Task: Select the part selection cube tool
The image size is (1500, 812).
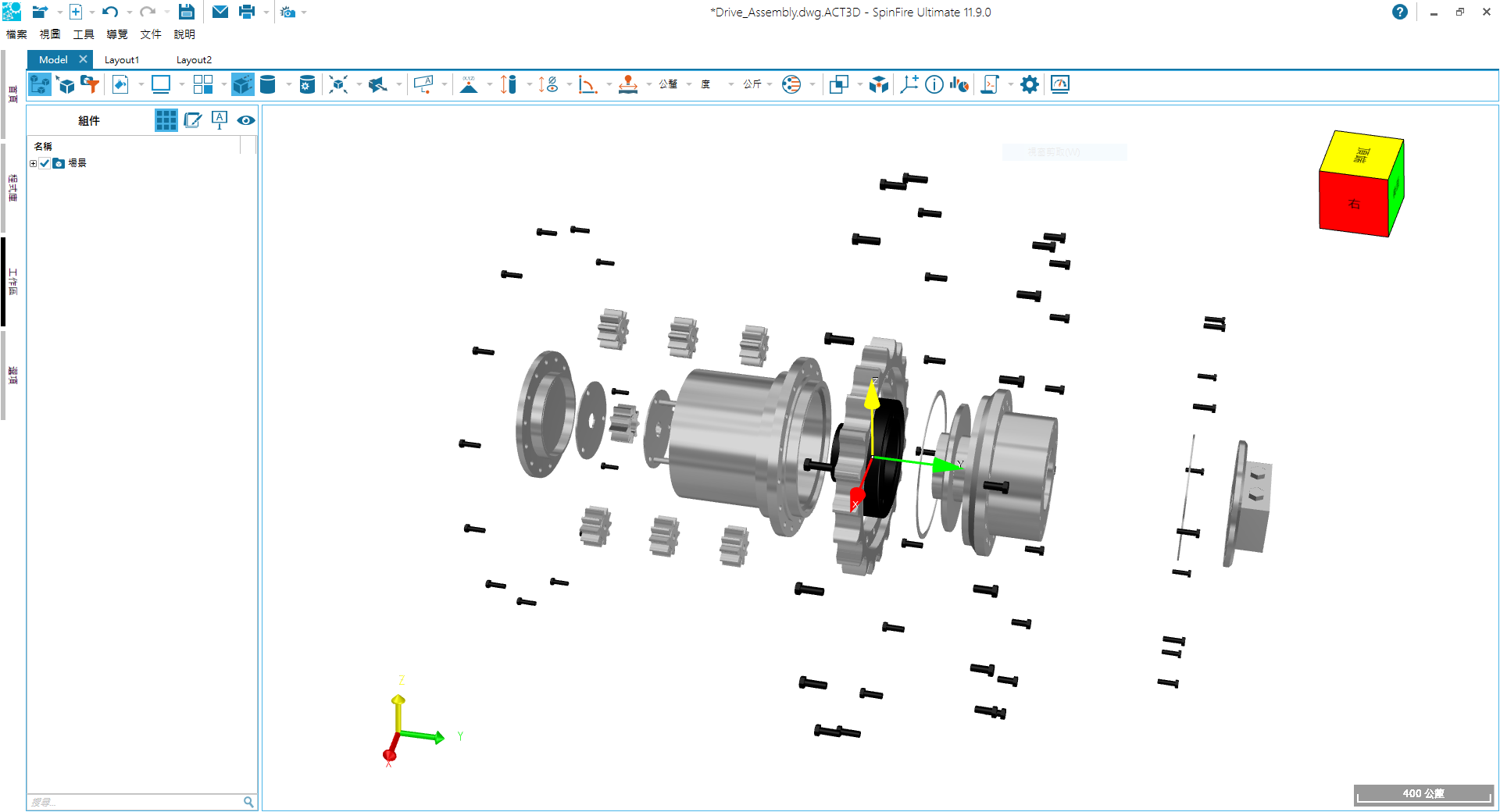Action: click(66, 84)
